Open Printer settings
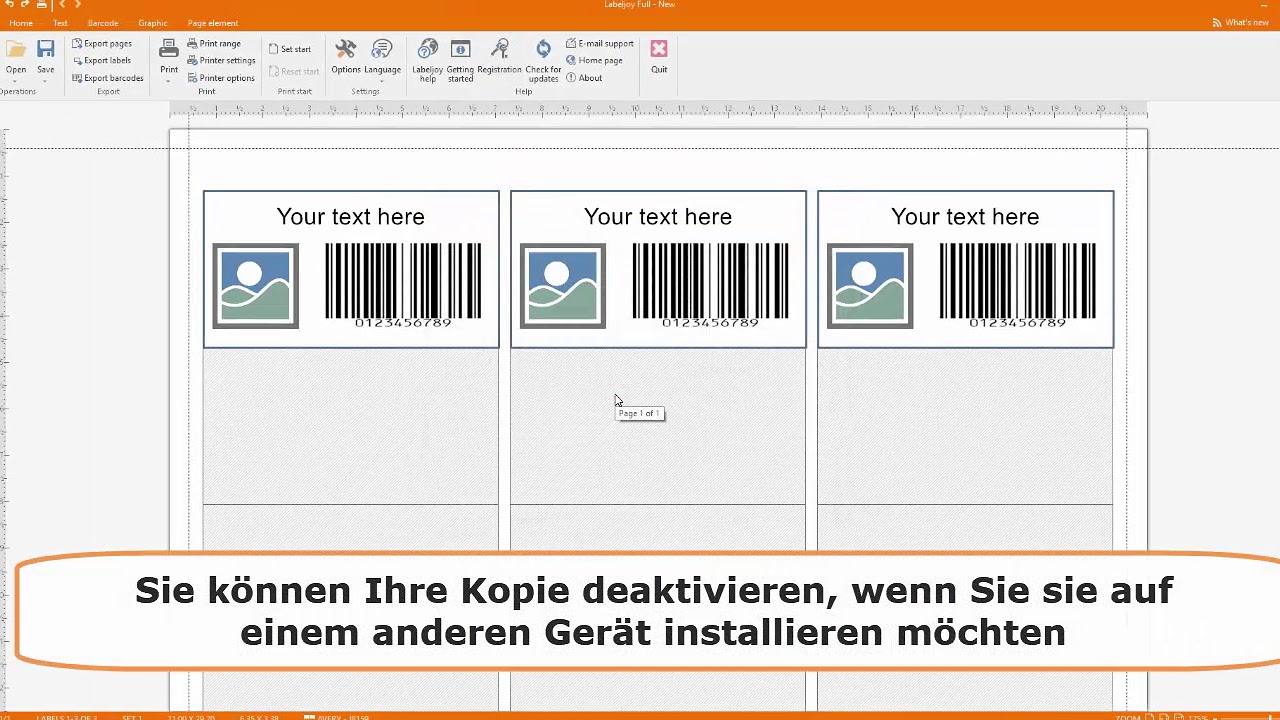1280x720 pixels. [x=221, y=61]
